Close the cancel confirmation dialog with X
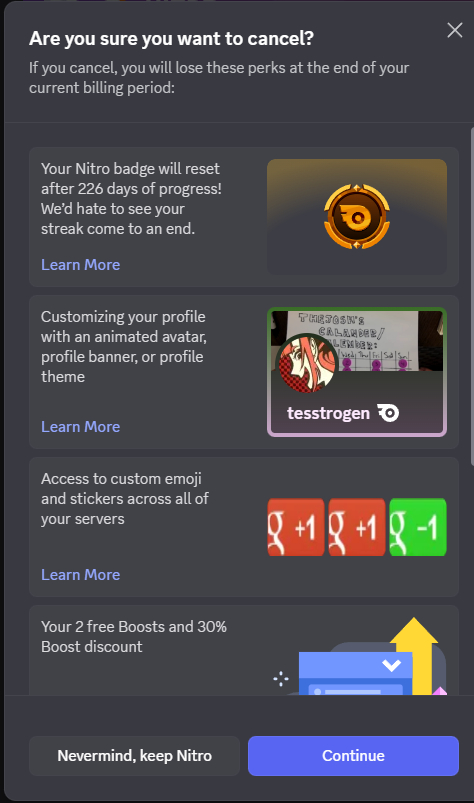Viewport: 474px width, 803px height. click(x=455, y=30)
